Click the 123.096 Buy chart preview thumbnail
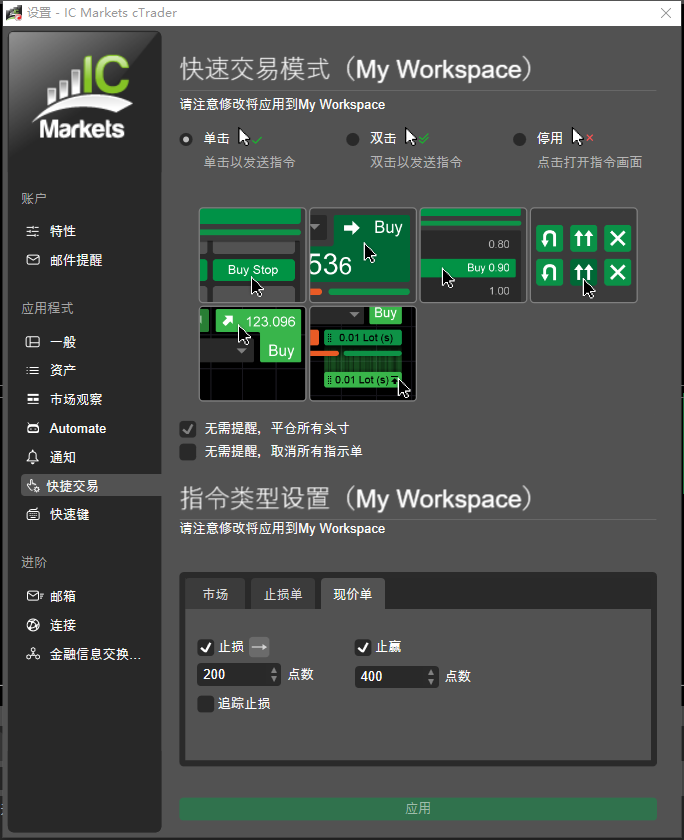The height and width of the screenshot is (840, 684). pos(252,353)
